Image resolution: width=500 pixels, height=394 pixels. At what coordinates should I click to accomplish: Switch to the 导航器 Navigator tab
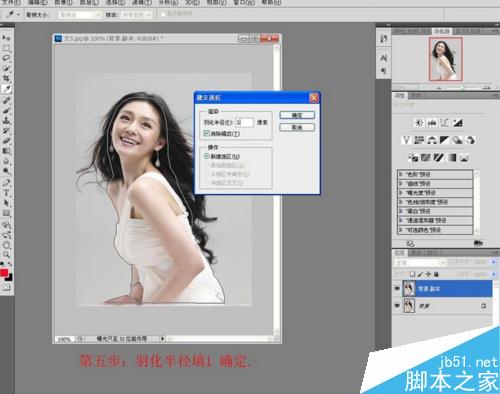(442, 31)
